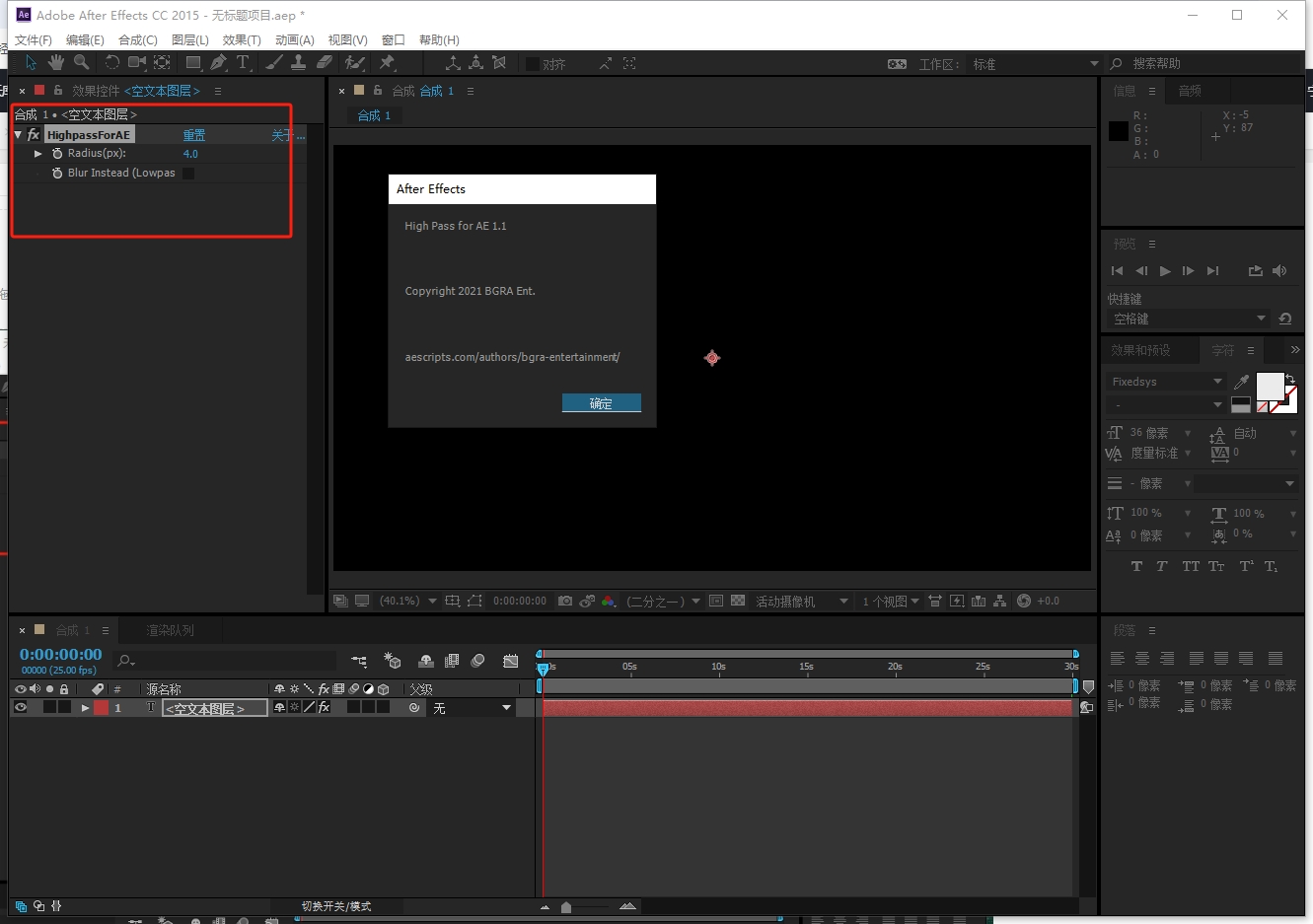Click the All Caps TT button
The width and height of the screenshot is (1313, 924).
coord(1191,566)
